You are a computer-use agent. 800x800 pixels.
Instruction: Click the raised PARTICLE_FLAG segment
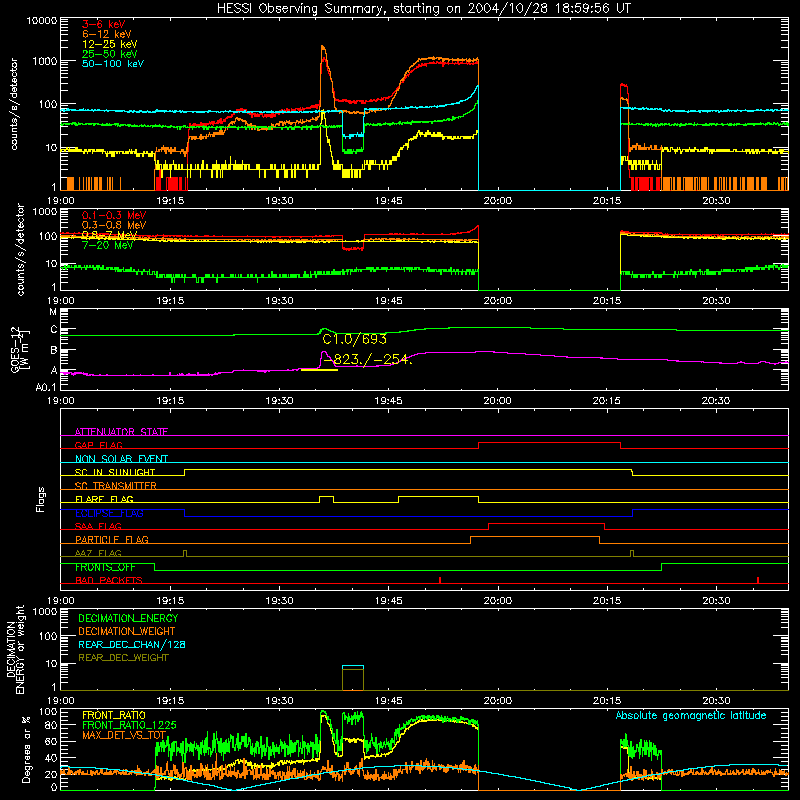click(x=535, y=537)
